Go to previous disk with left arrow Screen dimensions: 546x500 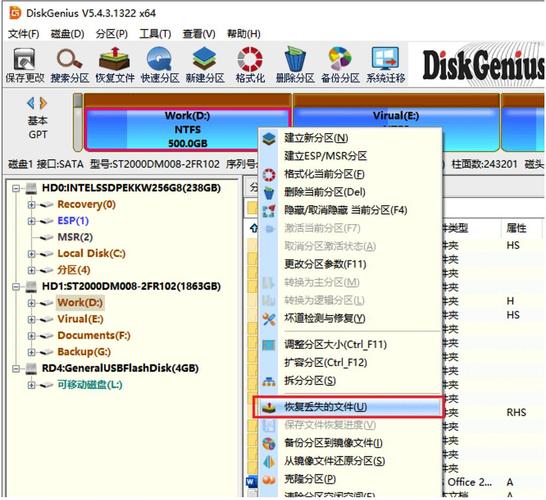(31, 103)
